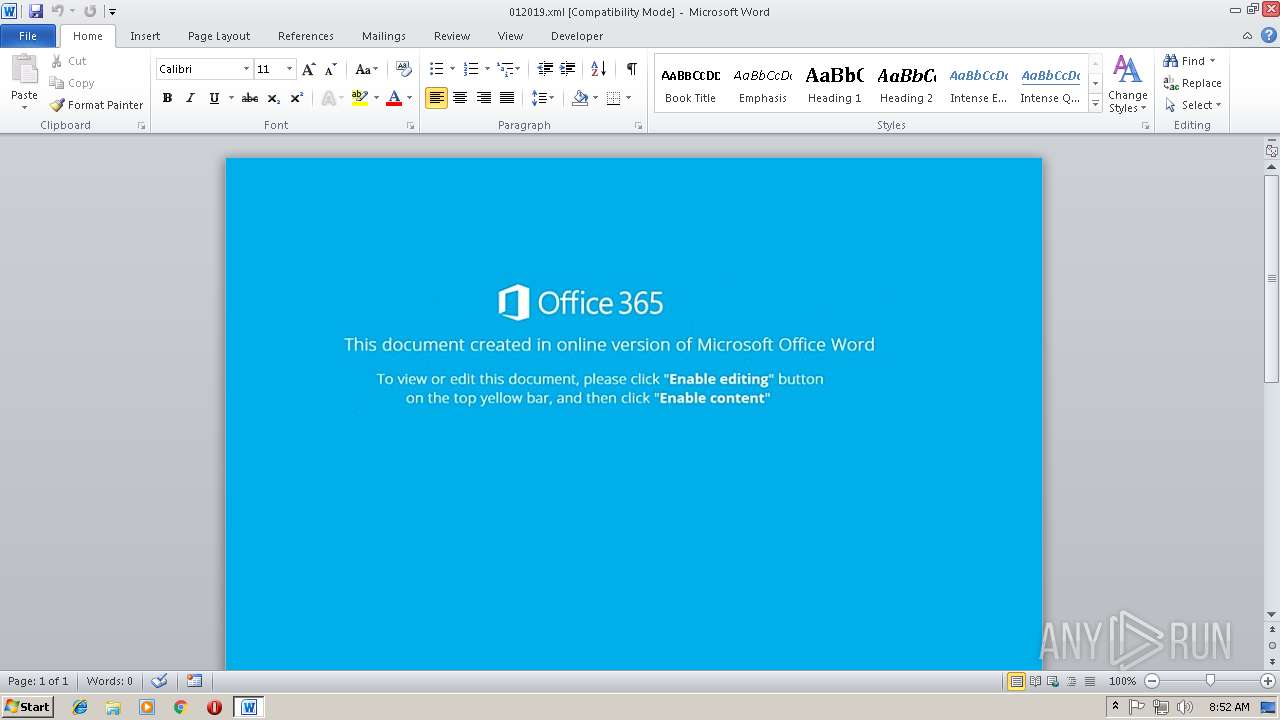Open the bullets list dropdown arrow
Viewport: 1280px width, 720px height.
[452, 69]
